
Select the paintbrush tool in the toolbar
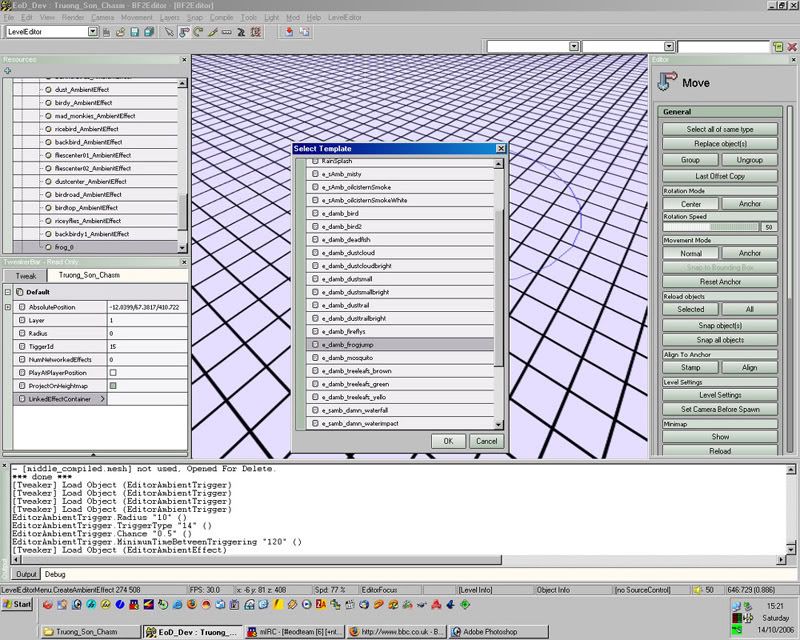(212, 32)
